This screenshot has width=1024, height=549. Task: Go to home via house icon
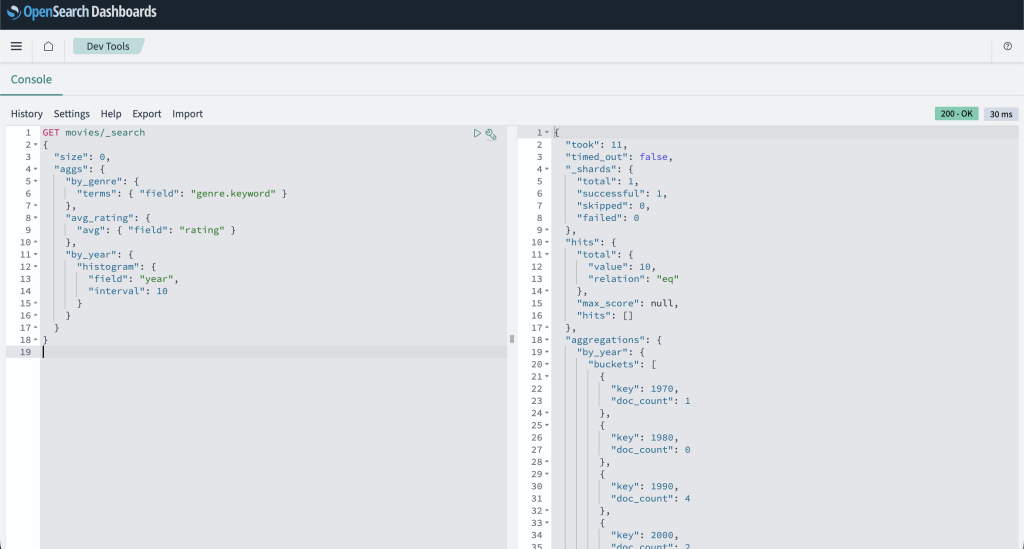point(48,46)
